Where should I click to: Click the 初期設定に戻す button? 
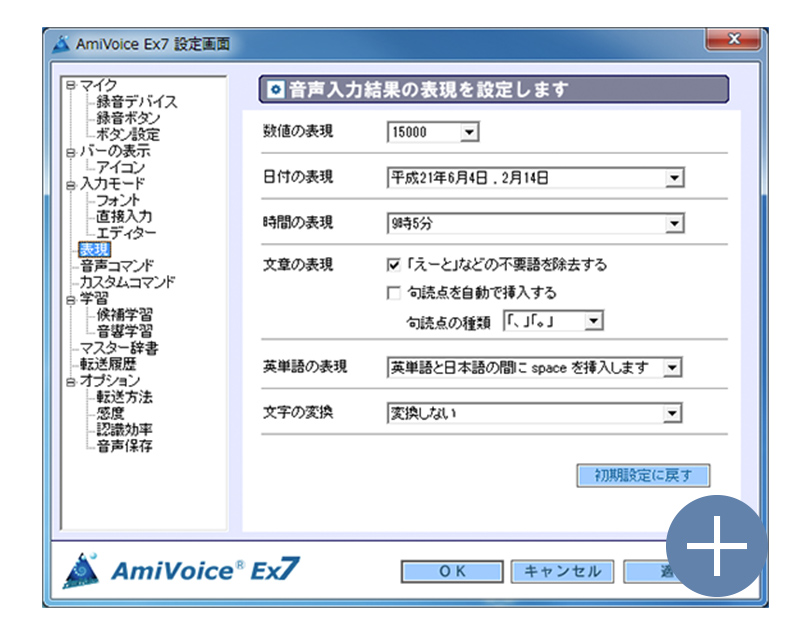coord(643,475)
